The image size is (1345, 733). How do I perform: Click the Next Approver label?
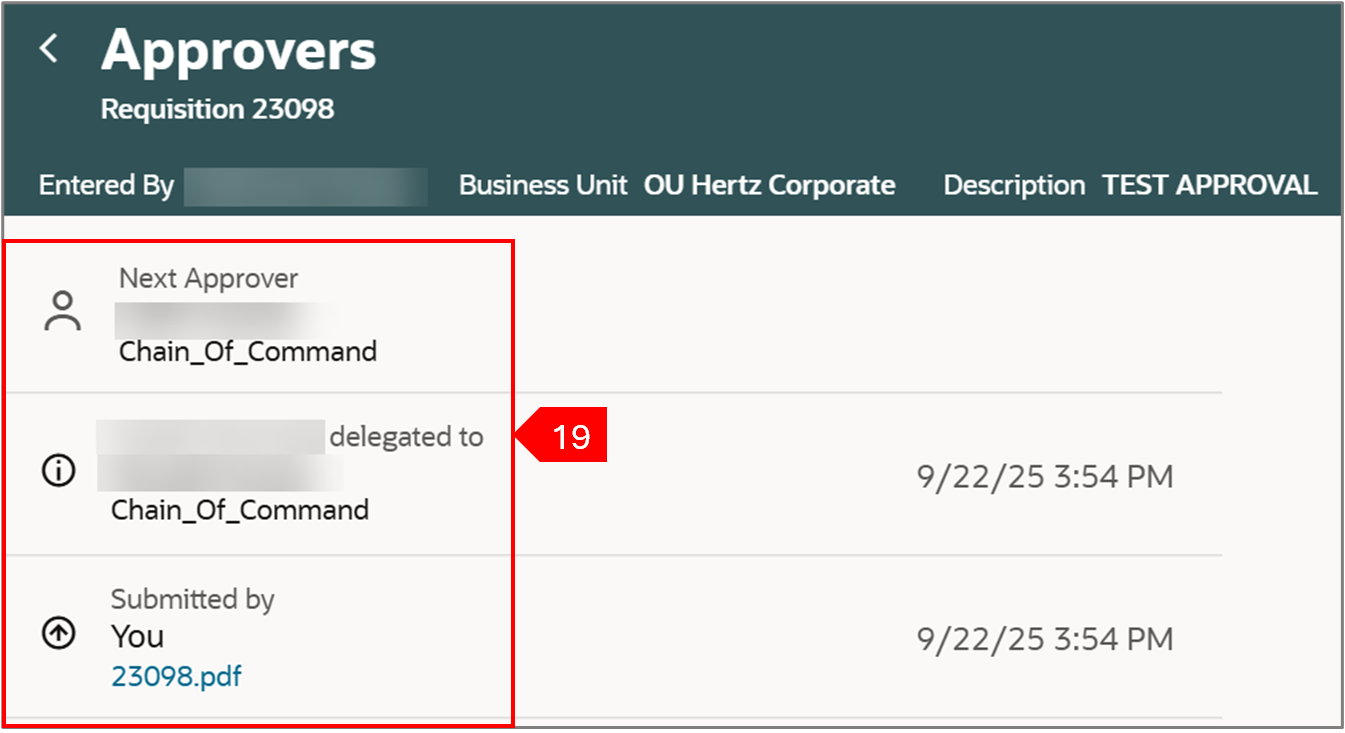point(208,278)
